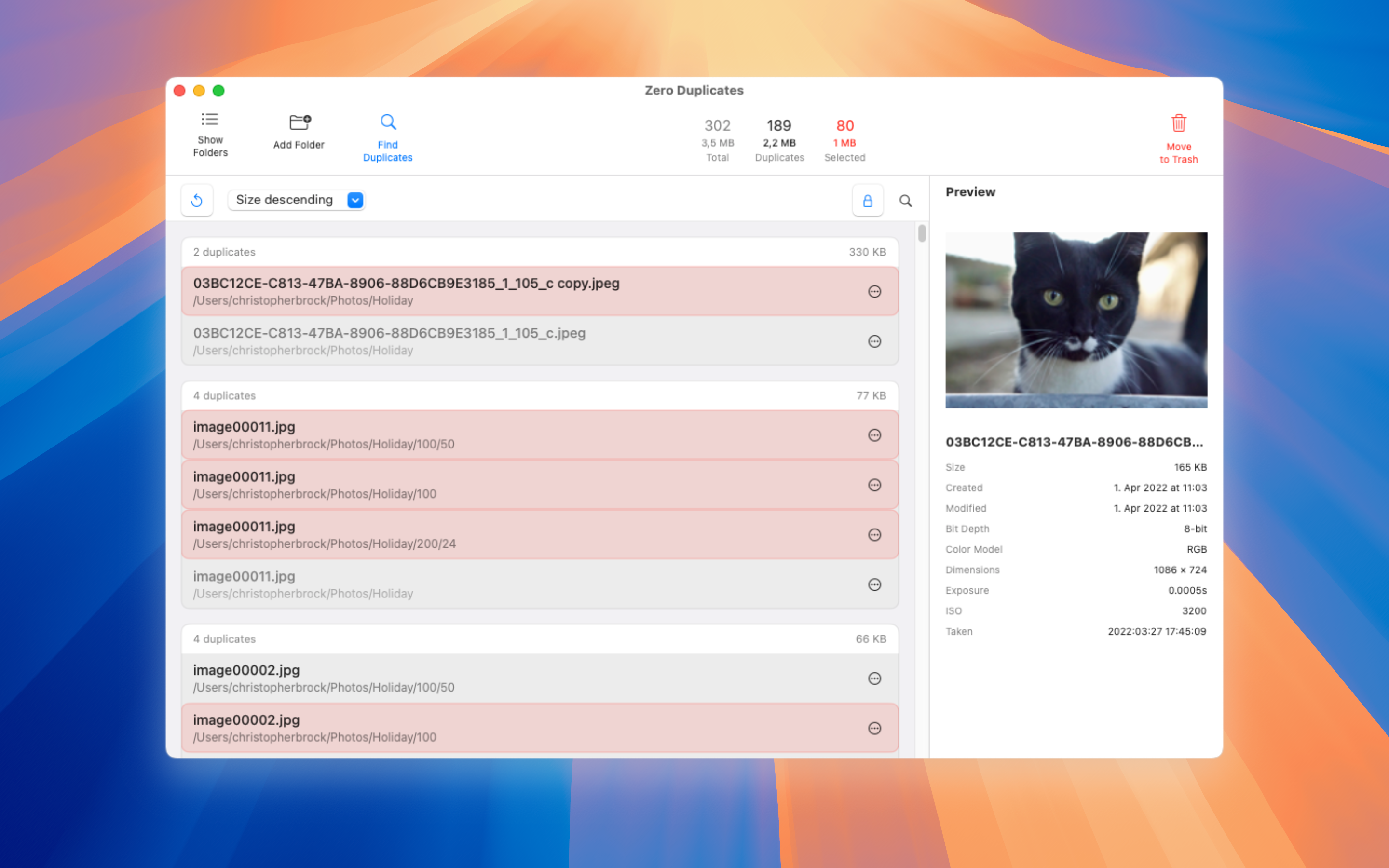Click the Show Folders list icon
This screenshot has width=1389, height=868.
tap(209, 120)
